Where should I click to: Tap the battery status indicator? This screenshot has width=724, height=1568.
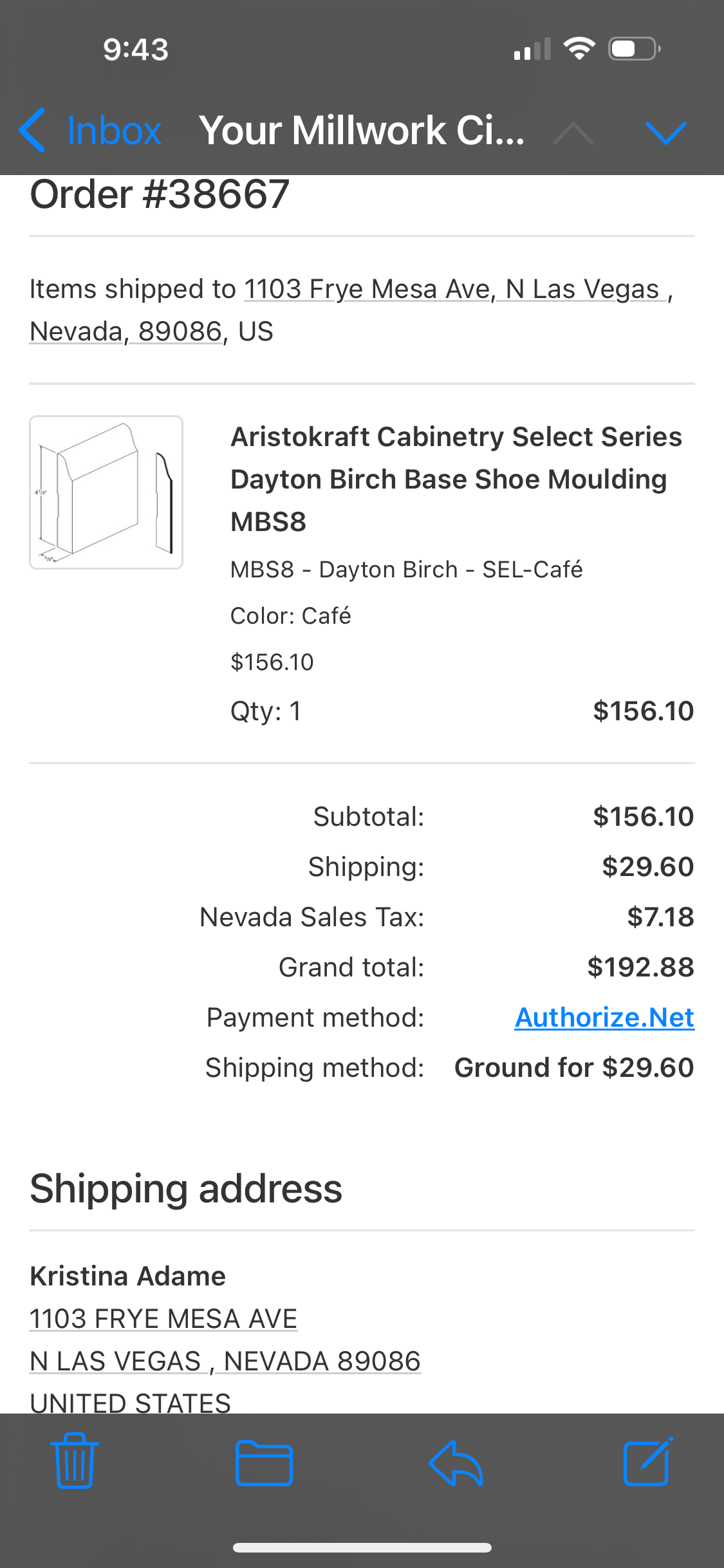[634, 49]
